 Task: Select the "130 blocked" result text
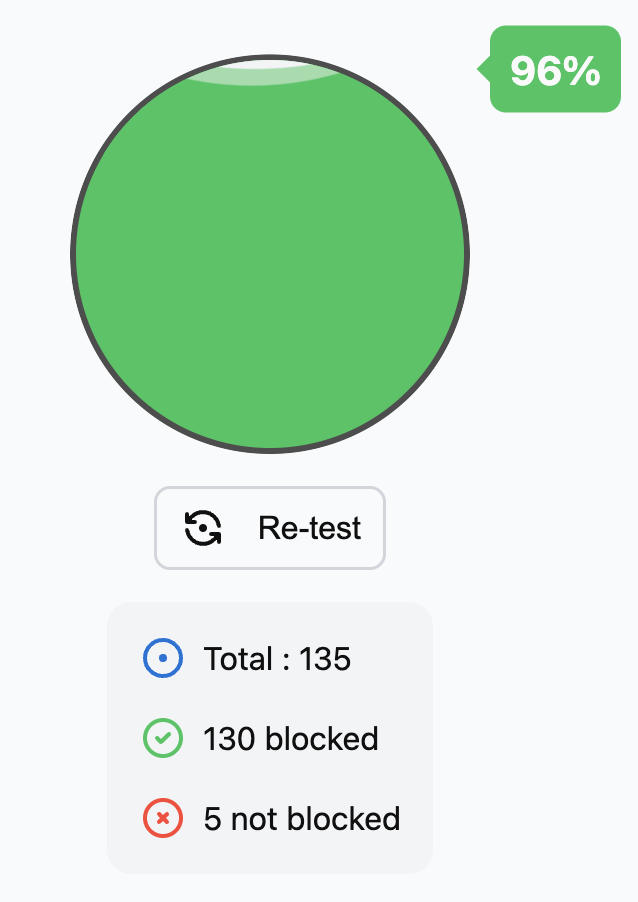(x=291, y=738)
